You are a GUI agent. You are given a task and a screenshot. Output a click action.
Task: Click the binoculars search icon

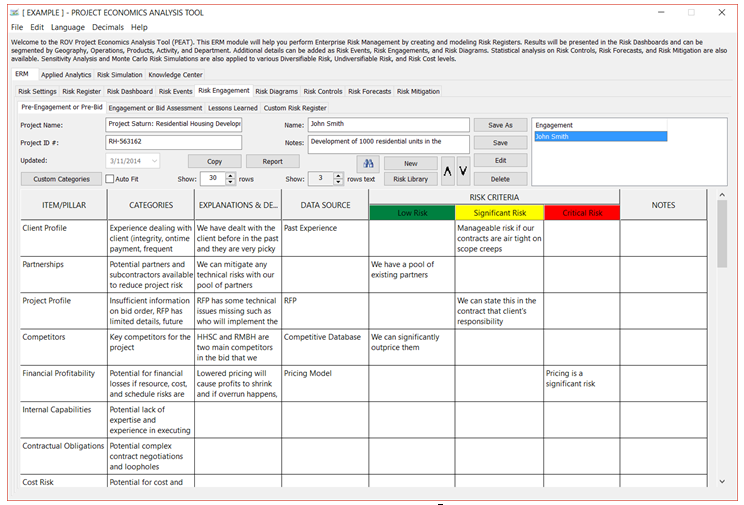pos(368,163)
